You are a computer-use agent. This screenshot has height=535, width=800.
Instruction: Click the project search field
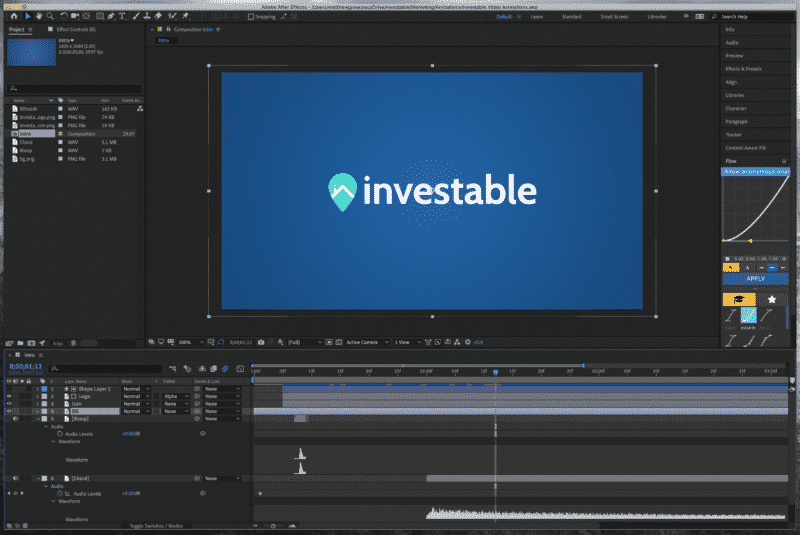tap(74, 89)
